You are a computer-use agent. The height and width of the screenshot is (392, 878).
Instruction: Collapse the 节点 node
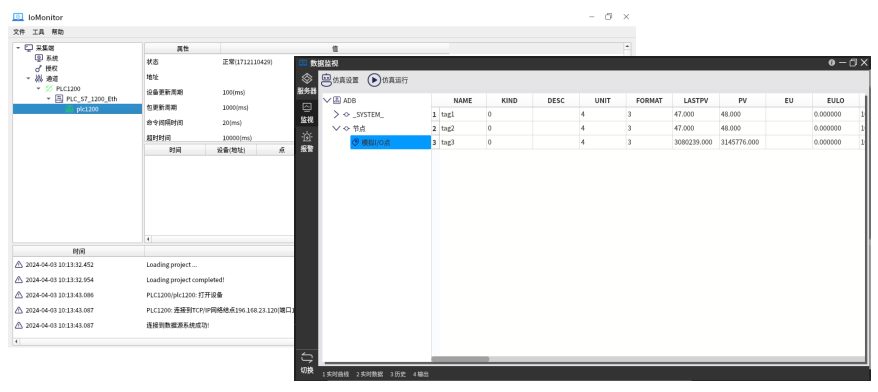click(337, 128)
